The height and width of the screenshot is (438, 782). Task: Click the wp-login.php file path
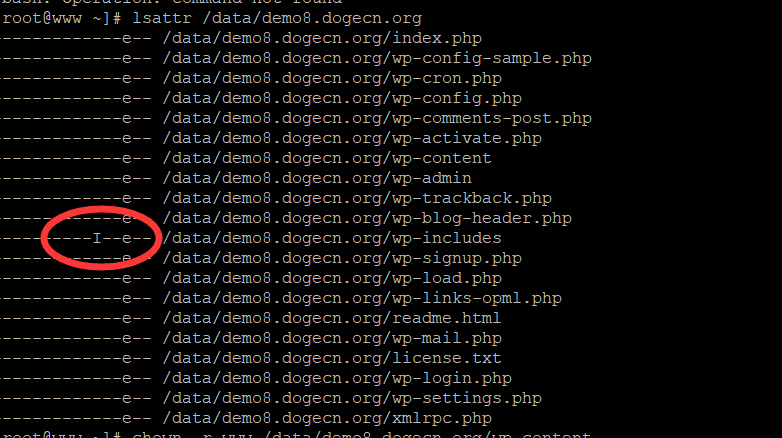336,379
